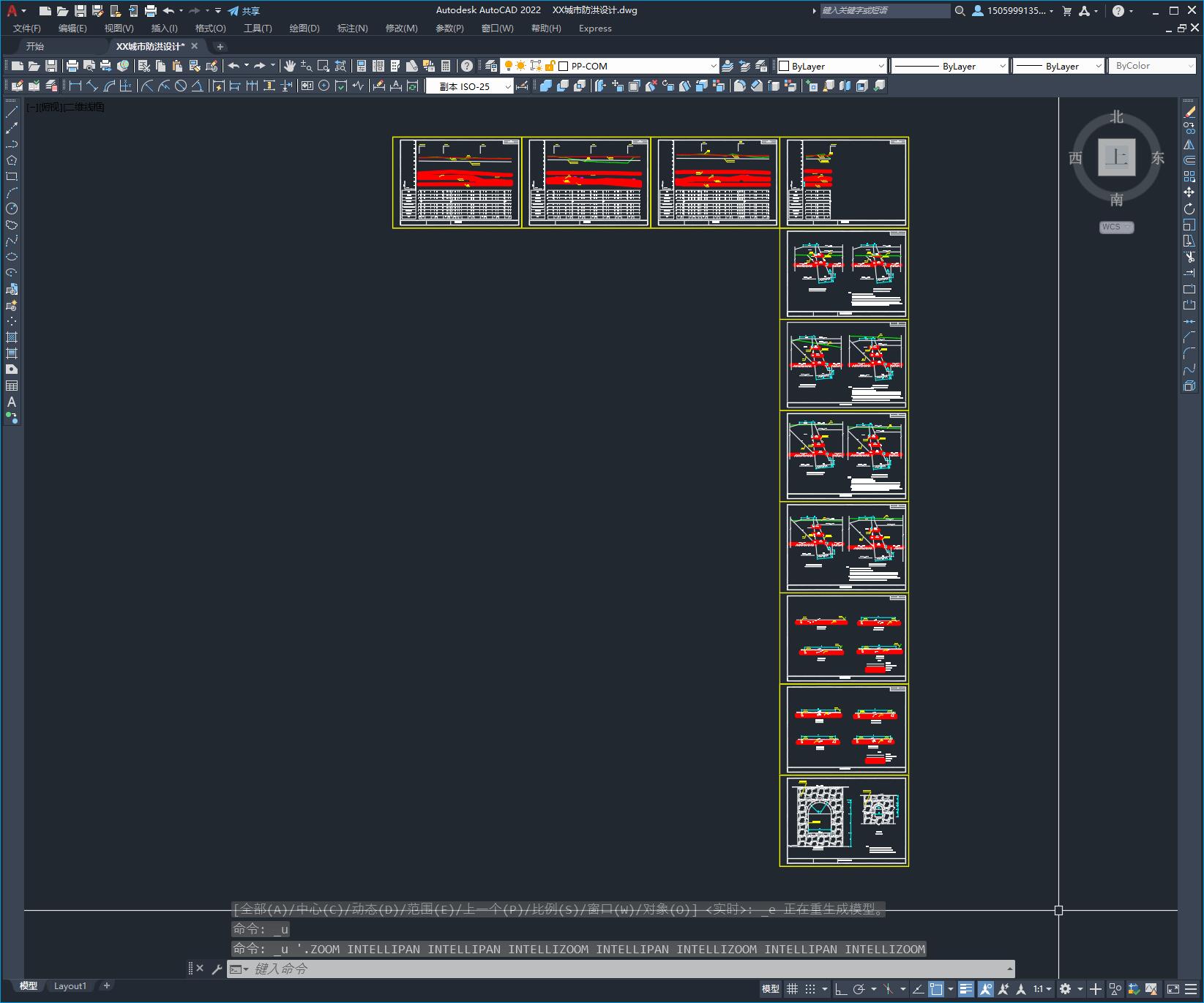Click the 上 face of ViewCube

(x=1117, y=157)
